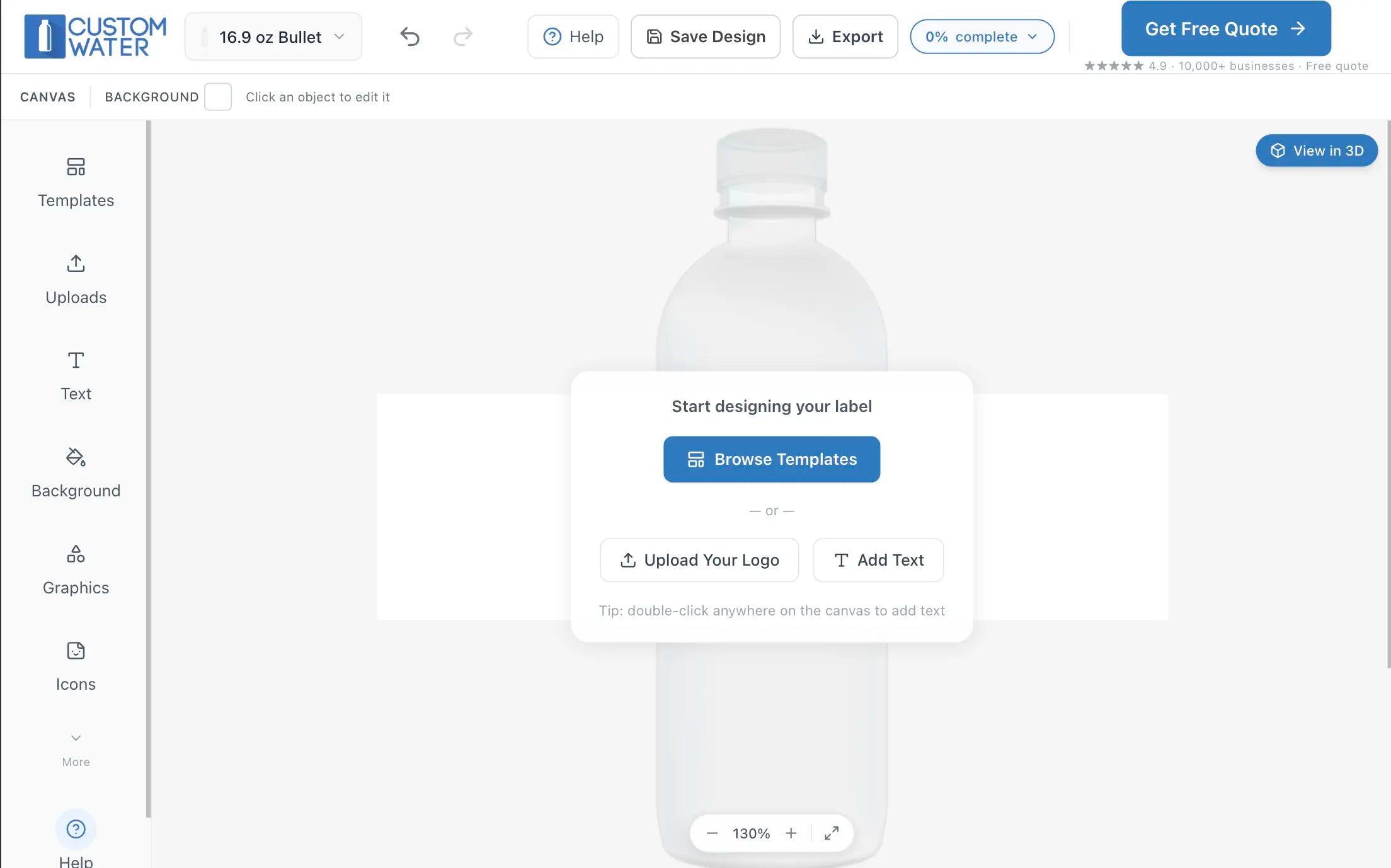Click the sidebar Help icon

(x=76, y=829)
